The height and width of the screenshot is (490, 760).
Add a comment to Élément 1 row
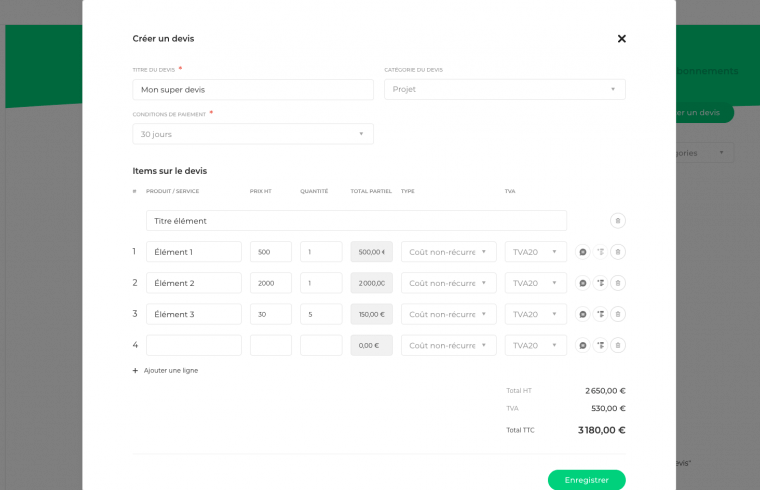click(x=583, y=252)
